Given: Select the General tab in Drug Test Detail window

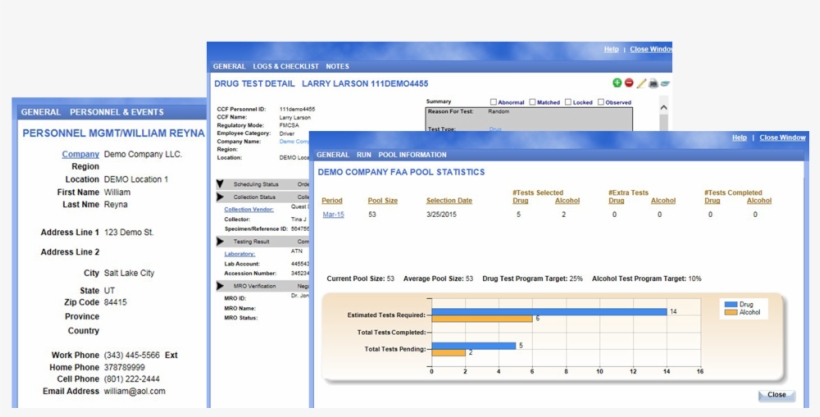Looking at the screenshot, I should click(x=229, y=66).
